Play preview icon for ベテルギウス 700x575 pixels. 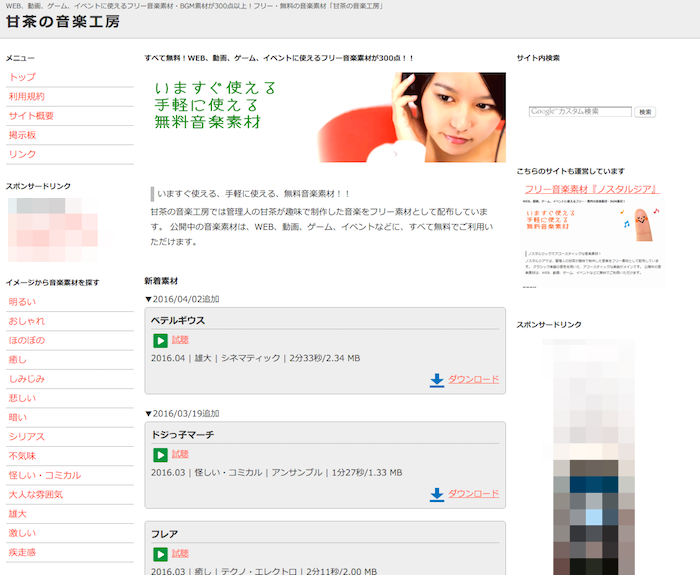click(x=160, y=341)
